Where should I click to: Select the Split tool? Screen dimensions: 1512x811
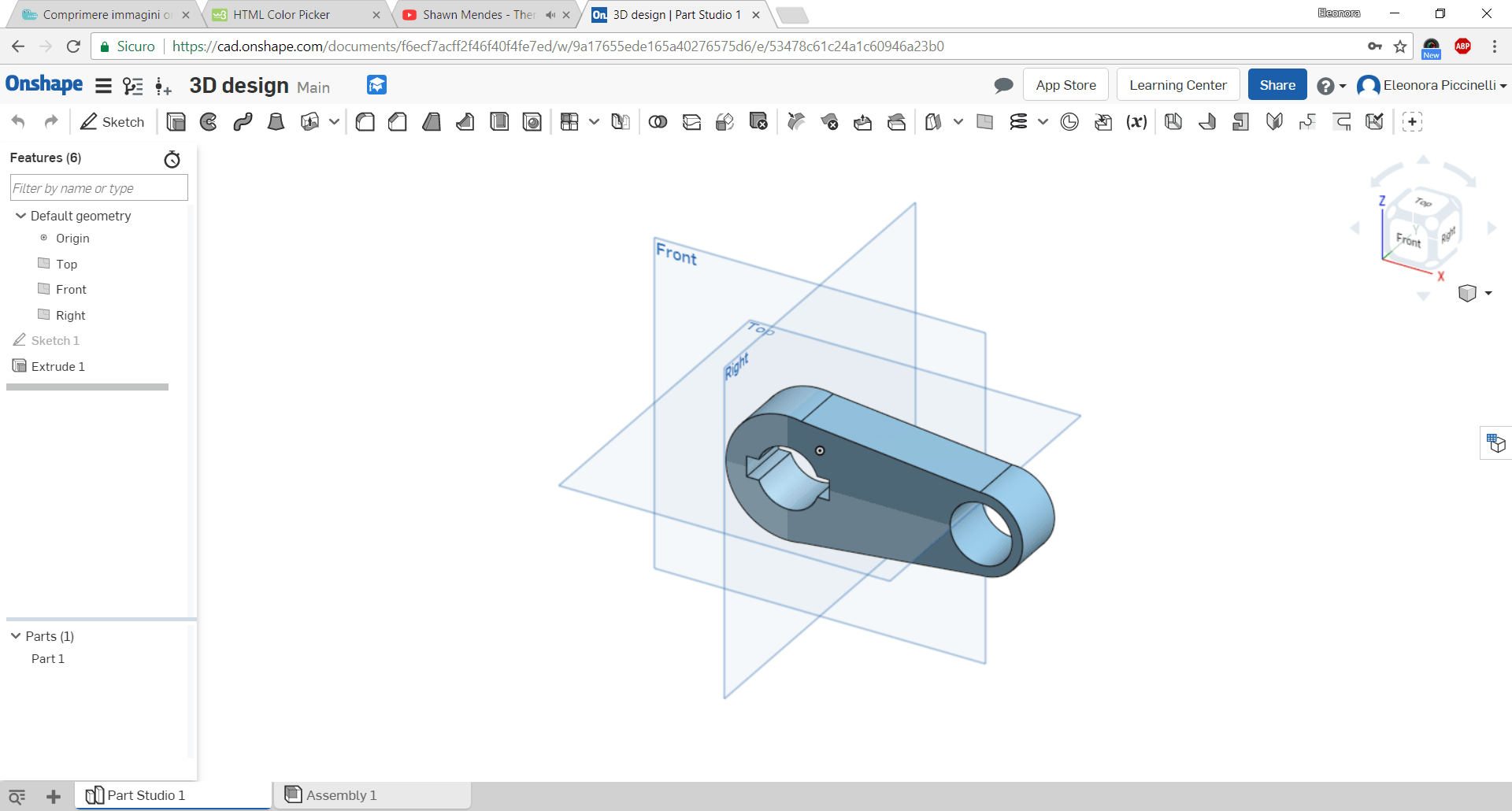(691, 122)
